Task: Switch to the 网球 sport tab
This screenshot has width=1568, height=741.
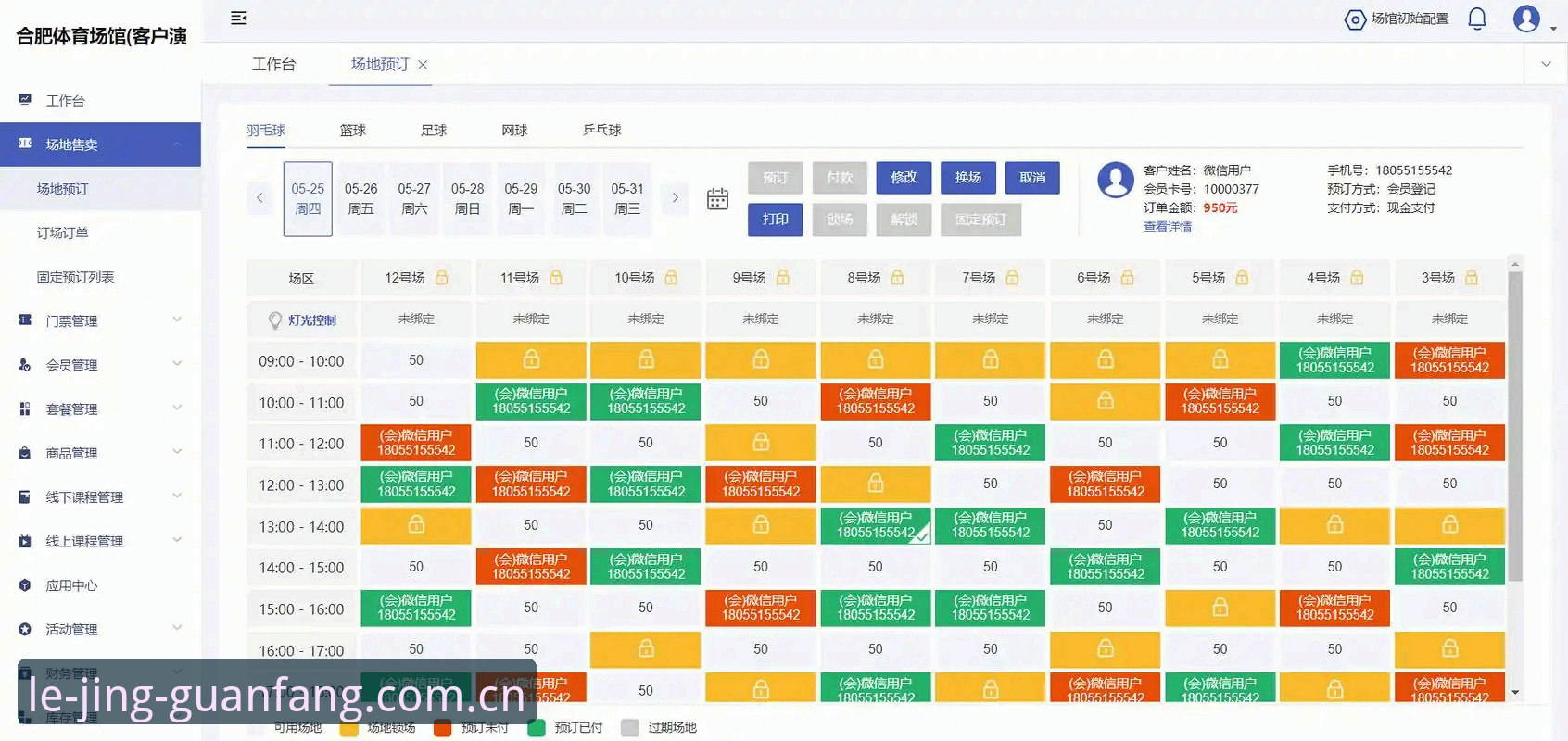Action: pos(514,131)
